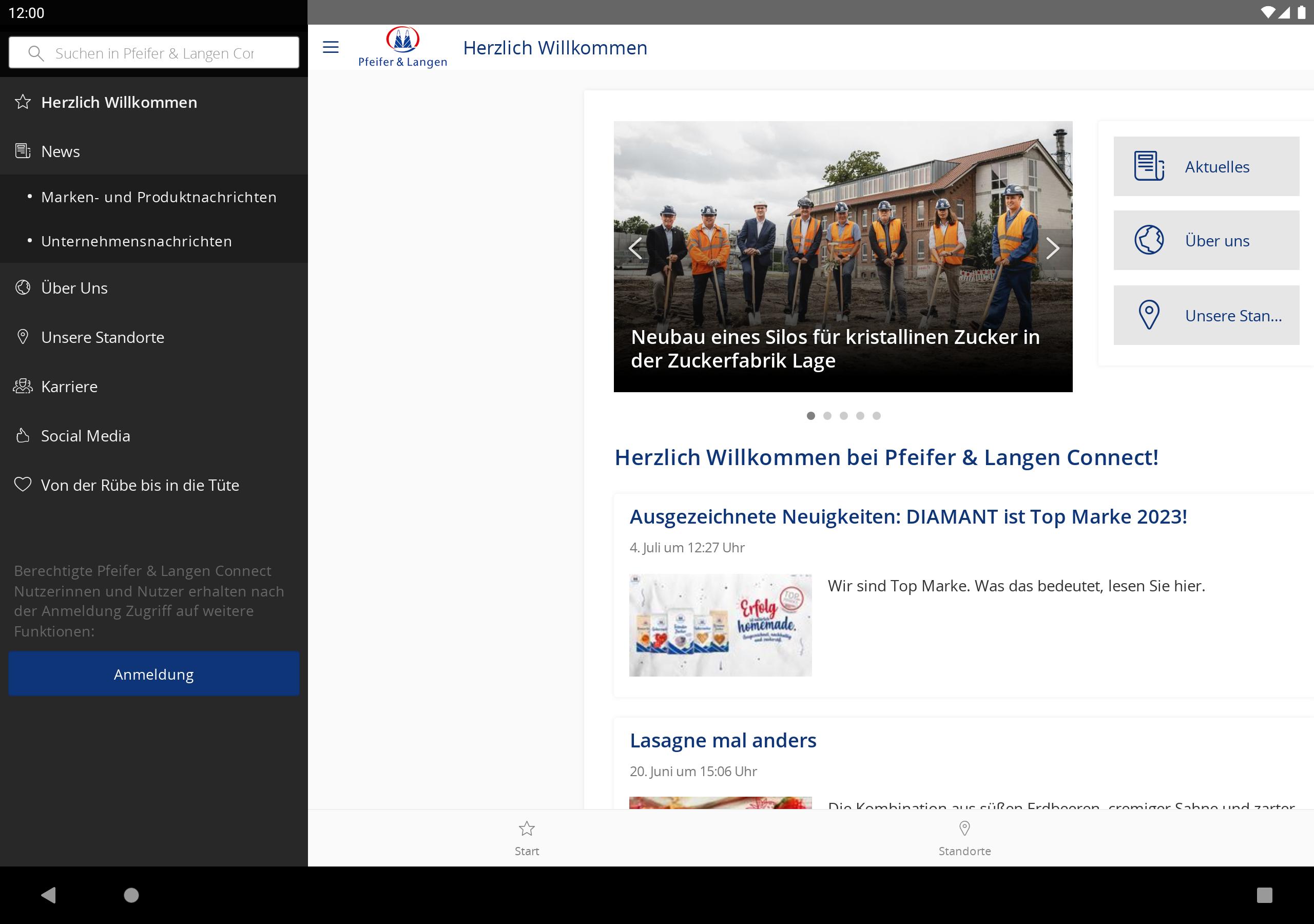Viewport: 1314px width, 924px height.
Task: Click the search magnifier icon
Action: click(35, 53)
